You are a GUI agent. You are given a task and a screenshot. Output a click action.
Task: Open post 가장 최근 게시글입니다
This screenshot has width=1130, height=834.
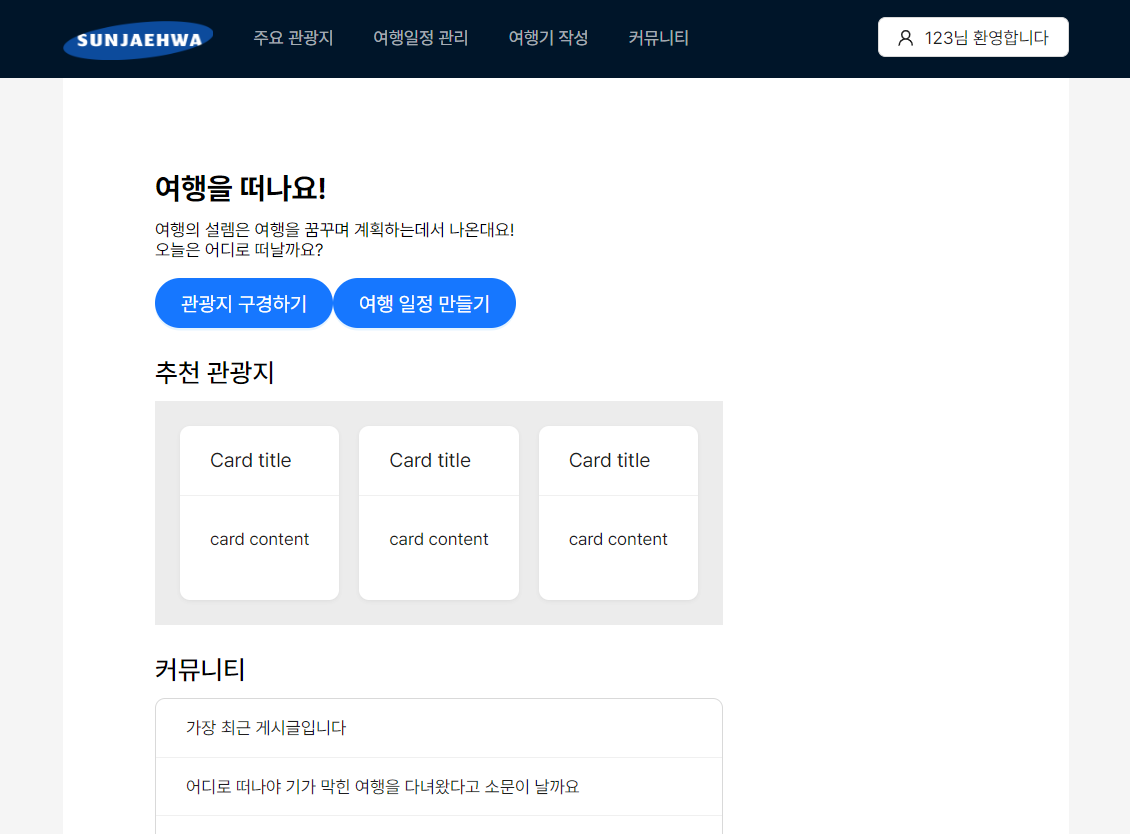[x=439, y=728]
